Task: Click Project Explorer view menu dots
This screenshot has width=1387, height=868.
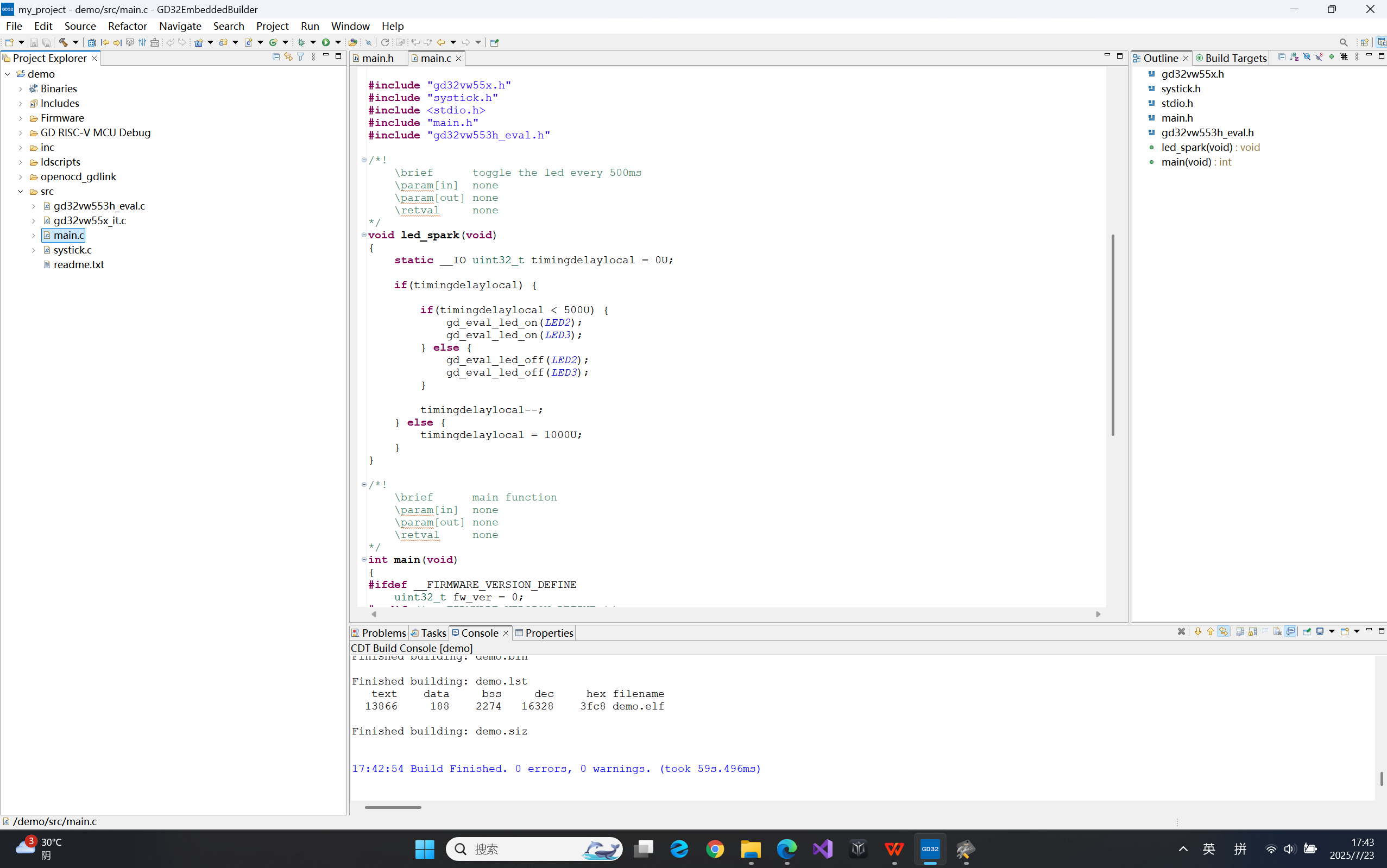Action: pos(313,56)
